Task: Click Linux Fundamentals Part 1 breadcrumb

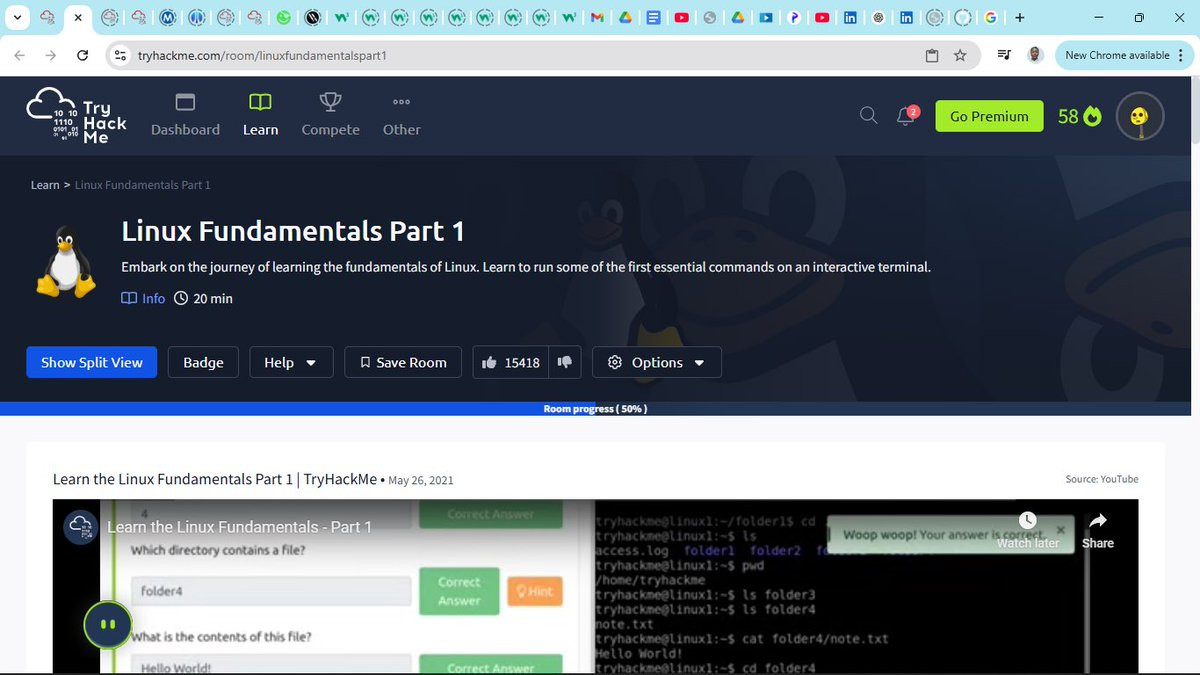Action: point(142,185)
